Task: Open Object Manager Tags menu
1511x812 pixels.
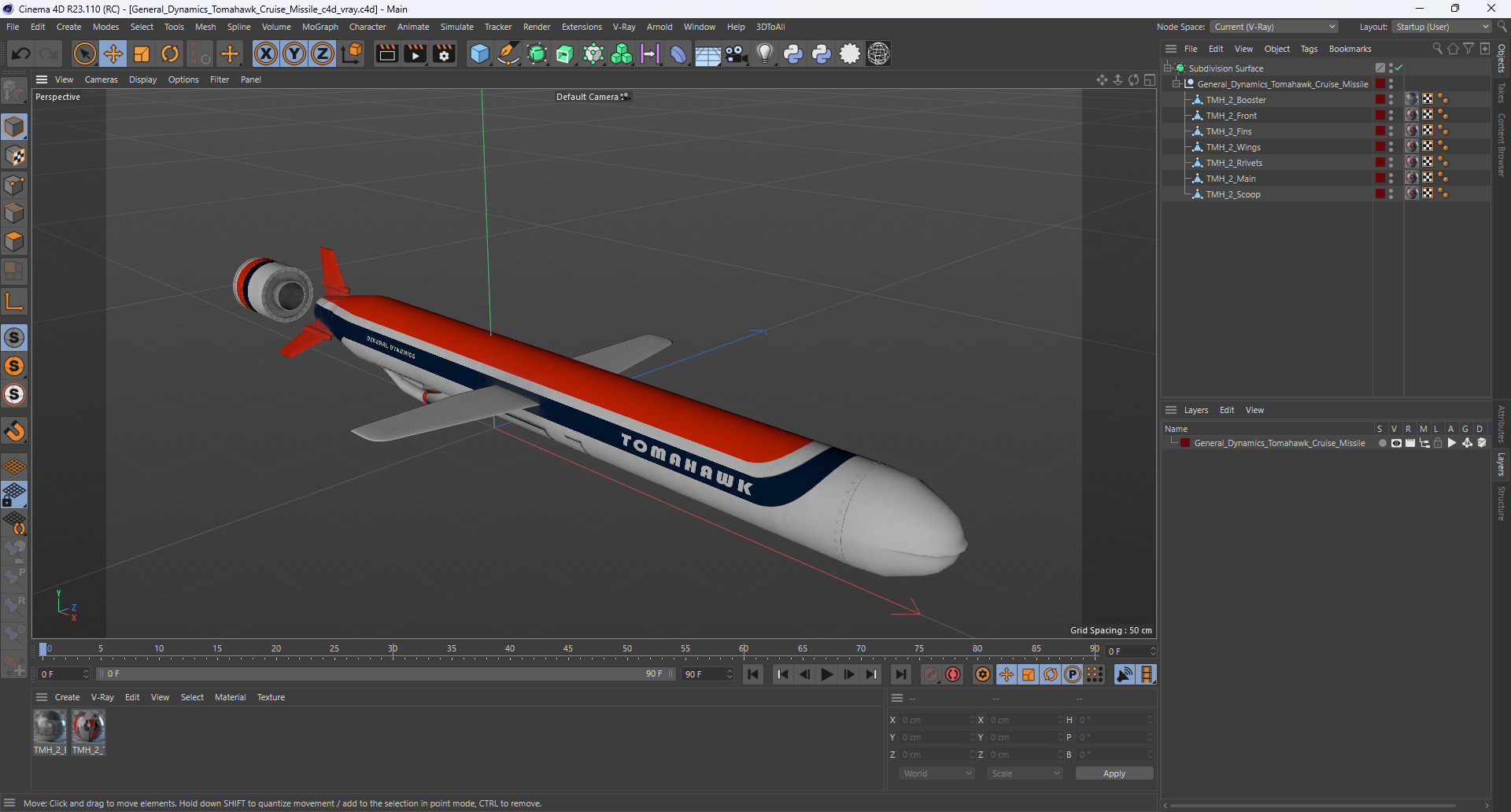Action: click(1309, 49)
